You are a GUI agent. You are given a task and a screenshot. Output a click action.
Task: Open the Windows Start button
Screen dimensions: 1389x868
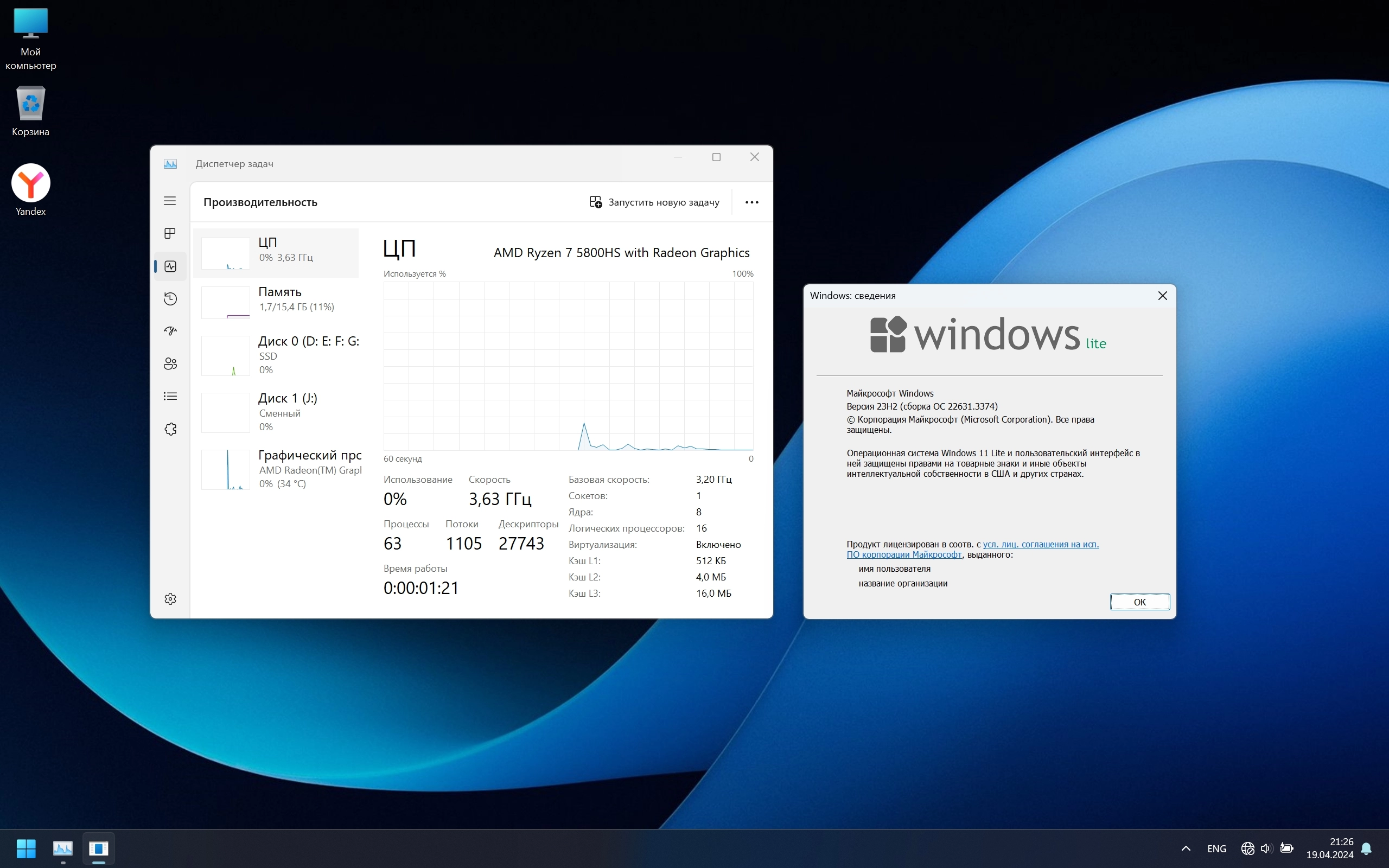point(27,848)
